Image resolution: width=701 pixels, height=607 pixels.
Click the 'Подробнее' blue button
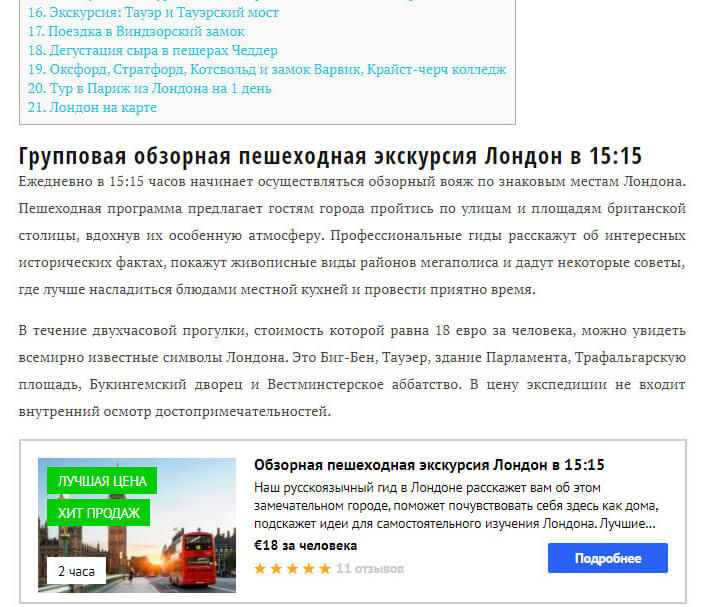(607, 558)
